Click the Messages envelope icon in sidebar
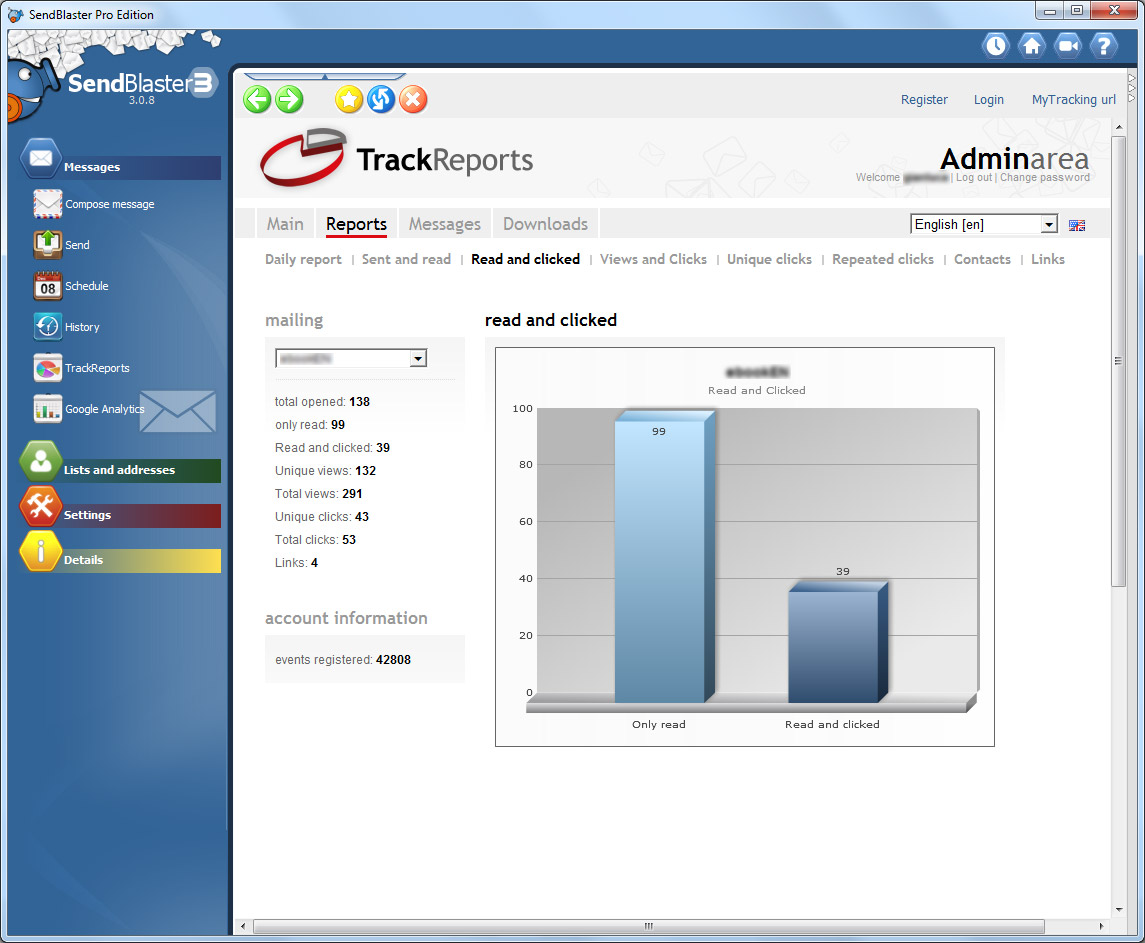The width and height of the screenshot is (1145, 943). point(41,158)
